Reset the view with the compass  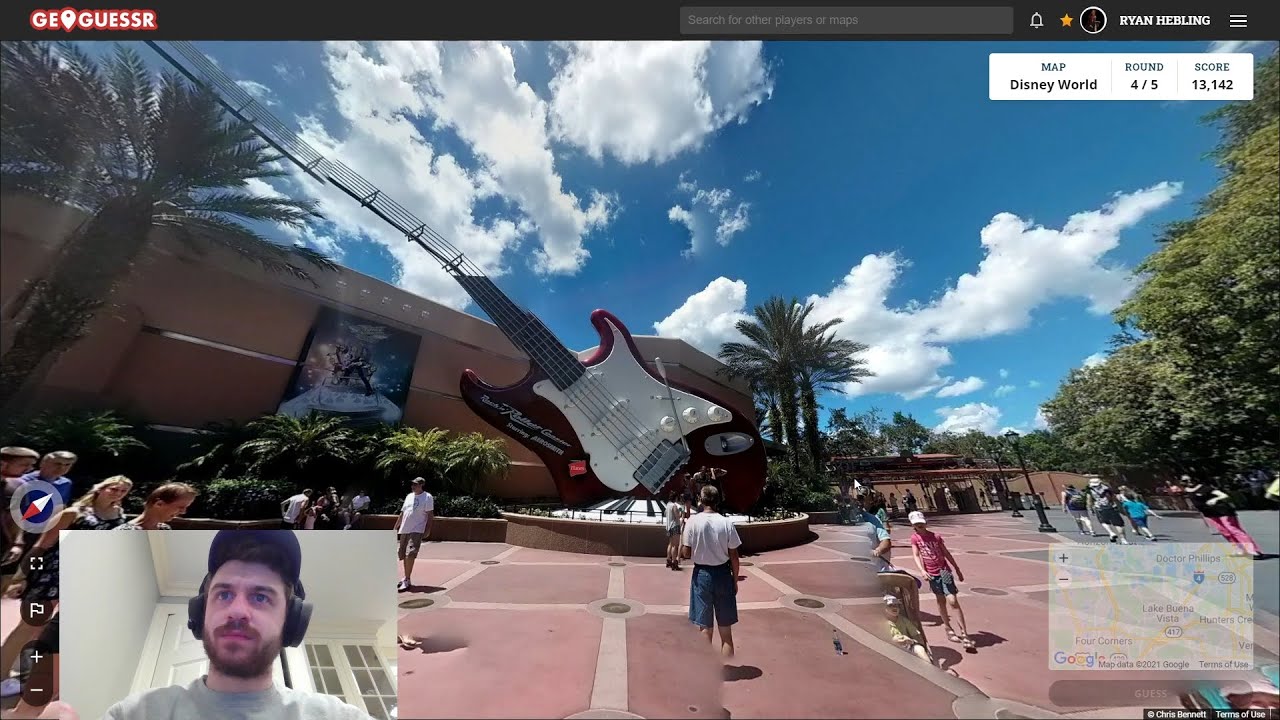click(36, 508)
